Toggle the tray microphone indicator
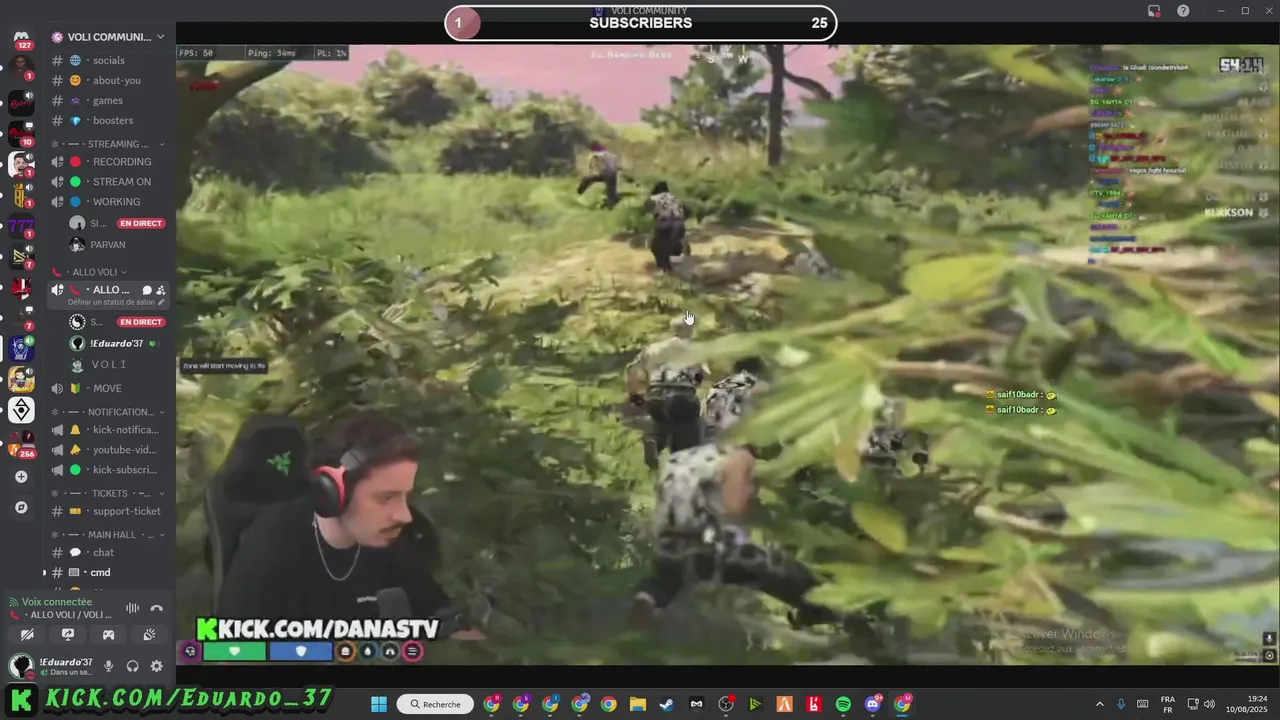This screenshot has width=1280, height=720. (1121, 704)
